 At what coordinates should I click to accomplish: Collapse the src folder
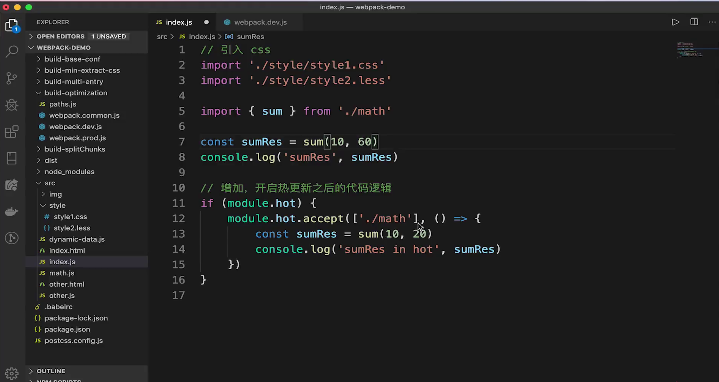click(x=87, y=183)
